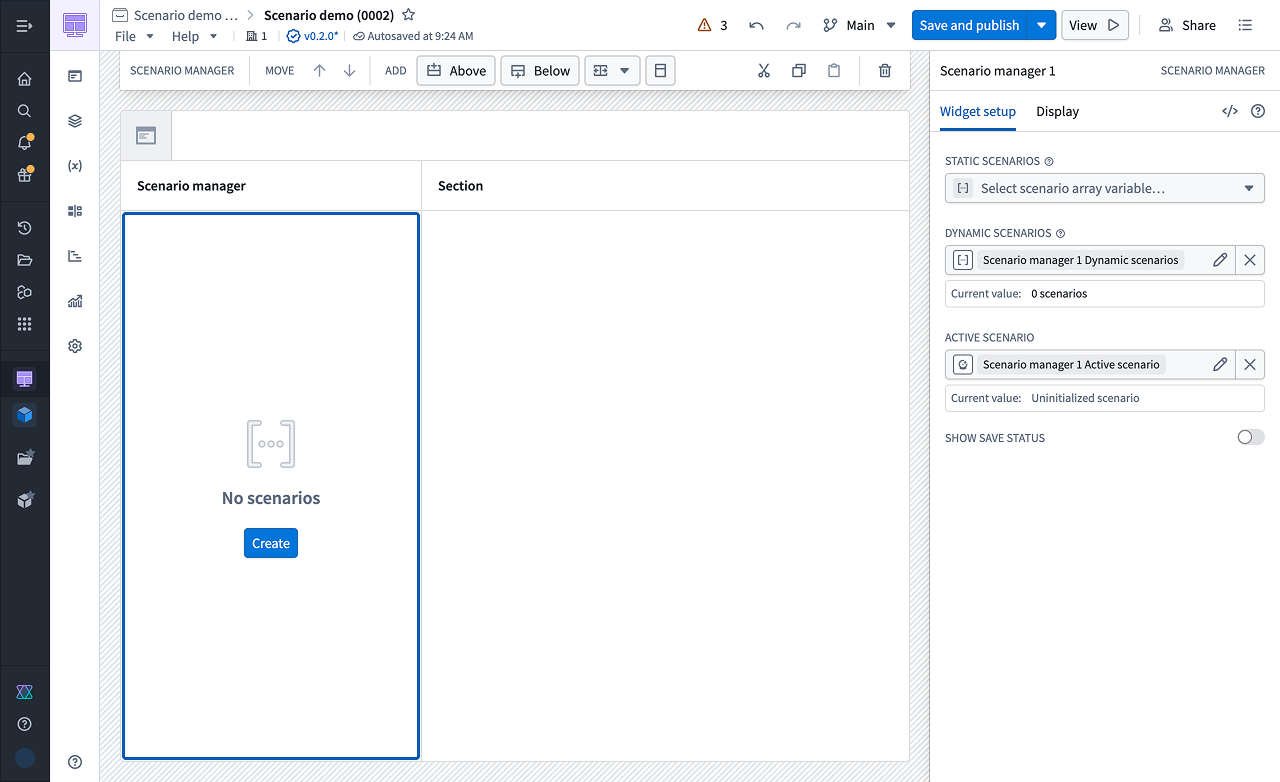The image size is (1280, 782).
Task: Add a widget Below
Action: pyautogui.click(x=540, y=71)
